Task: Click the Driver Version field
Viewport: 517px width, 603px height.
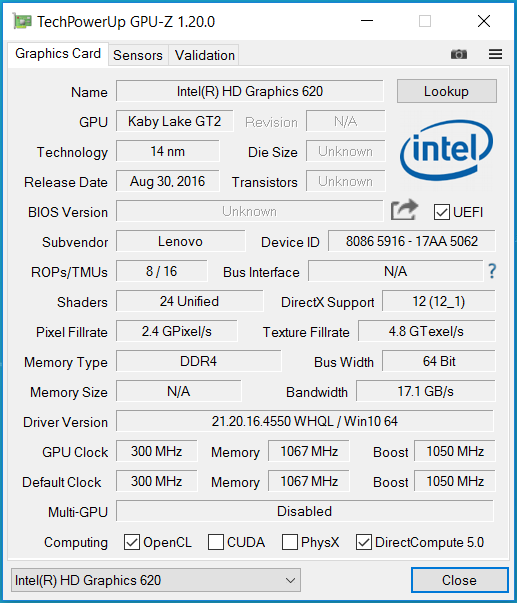Action: 304,421
